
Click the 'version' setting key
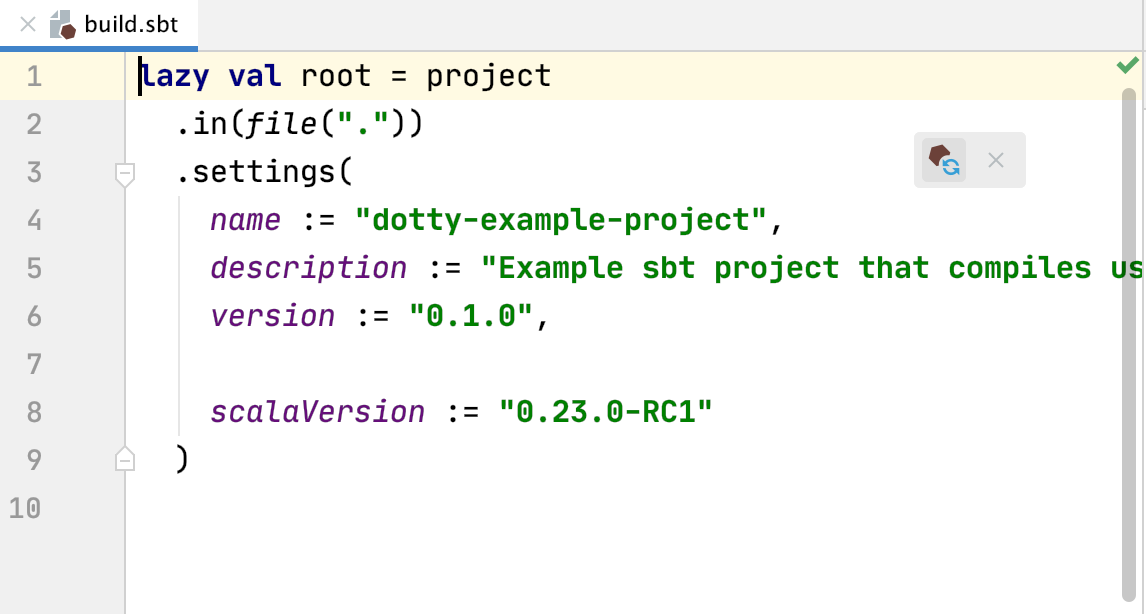(273, 317)
